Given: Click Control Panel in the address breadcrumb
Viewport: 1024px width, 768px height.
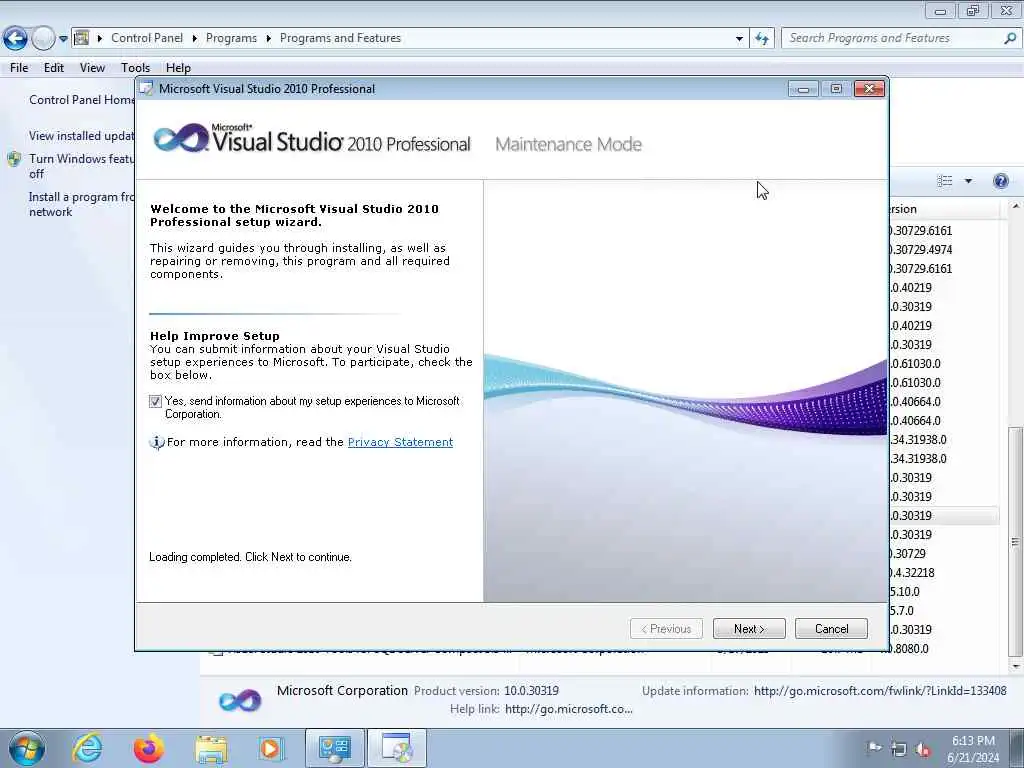Looking at the screenshot, I should tap(147, 38).
